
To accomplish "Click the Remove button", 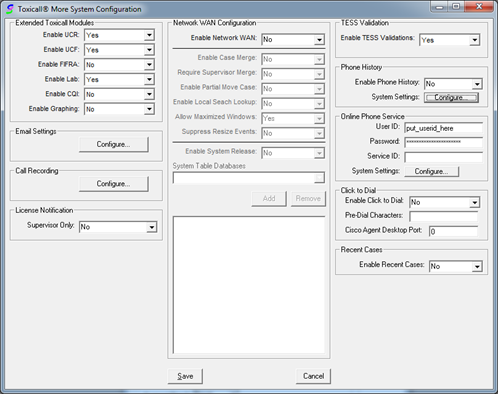I will coord(308,199).
